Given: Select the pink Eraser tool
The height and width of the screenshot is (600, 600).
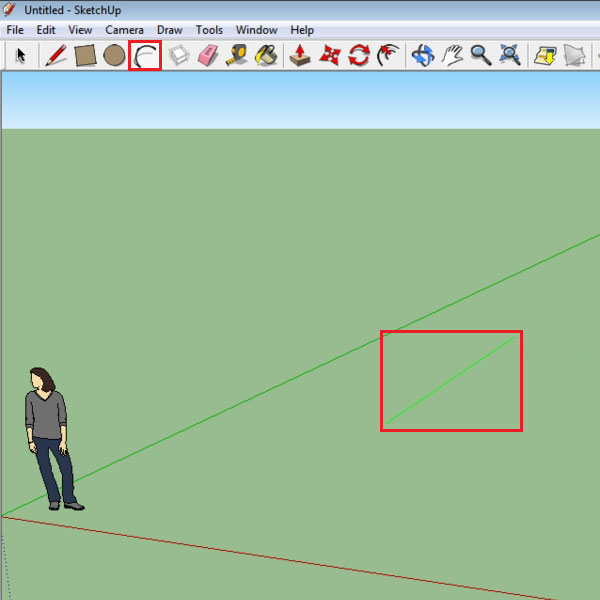Looking at the screenshot, I should [208, 55].
